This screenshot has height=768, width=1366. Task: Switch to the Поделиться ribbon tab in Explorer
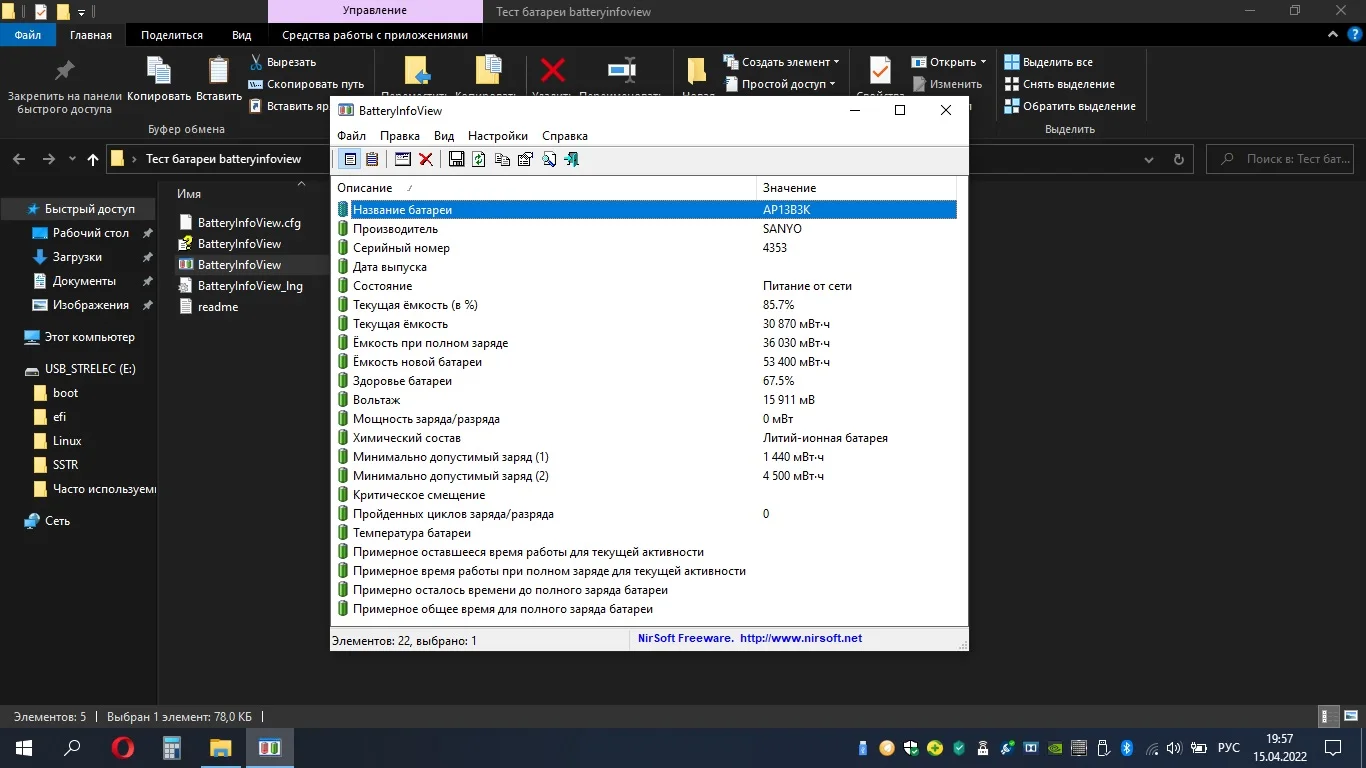172,35
